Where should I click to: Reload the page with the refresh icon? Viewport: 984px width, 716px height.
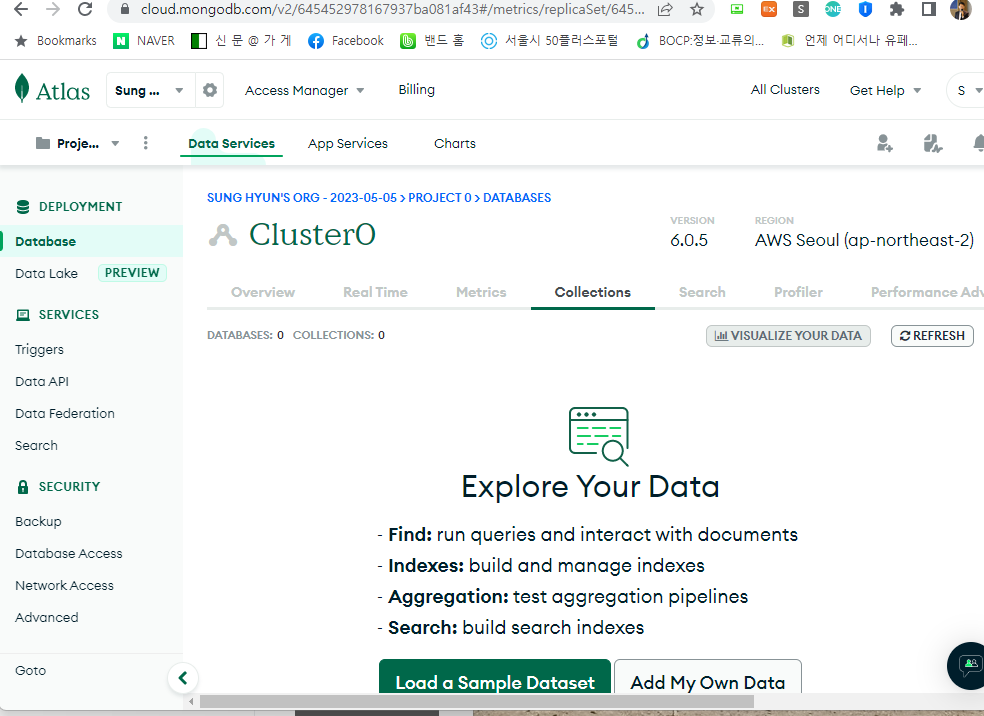click(85, 9)
